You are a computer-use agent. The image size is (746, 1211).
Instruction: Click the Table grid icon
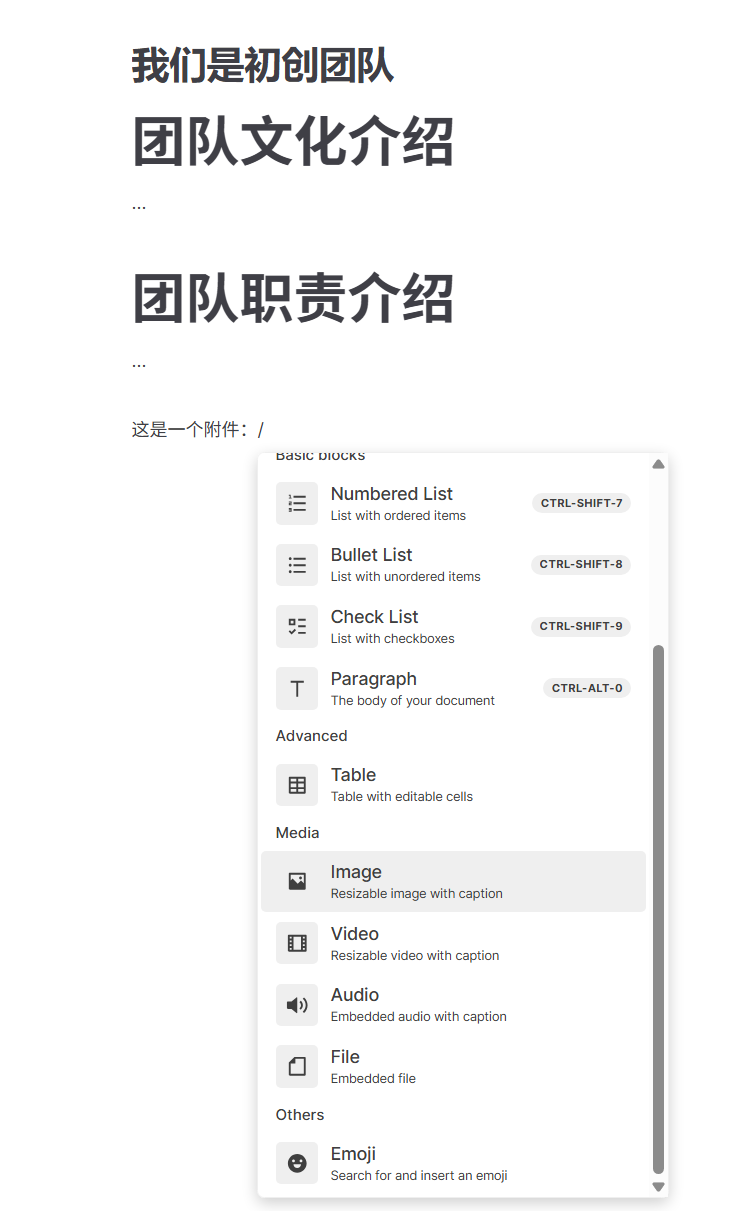coord(297,785)
